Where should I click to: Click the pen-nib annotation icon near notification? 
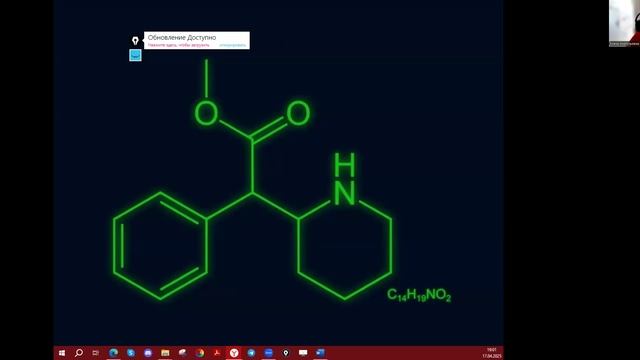[x=136, y=40]
